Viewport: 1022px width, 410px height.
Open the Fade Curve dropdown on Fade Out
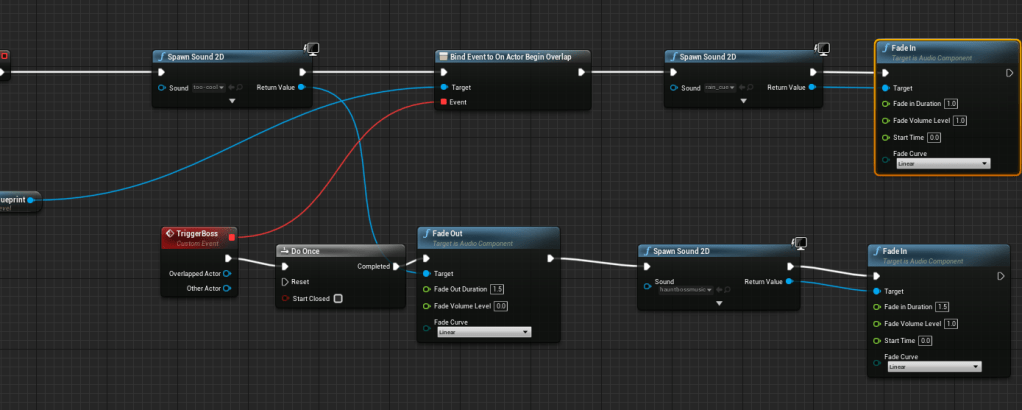tap(484, 331)
